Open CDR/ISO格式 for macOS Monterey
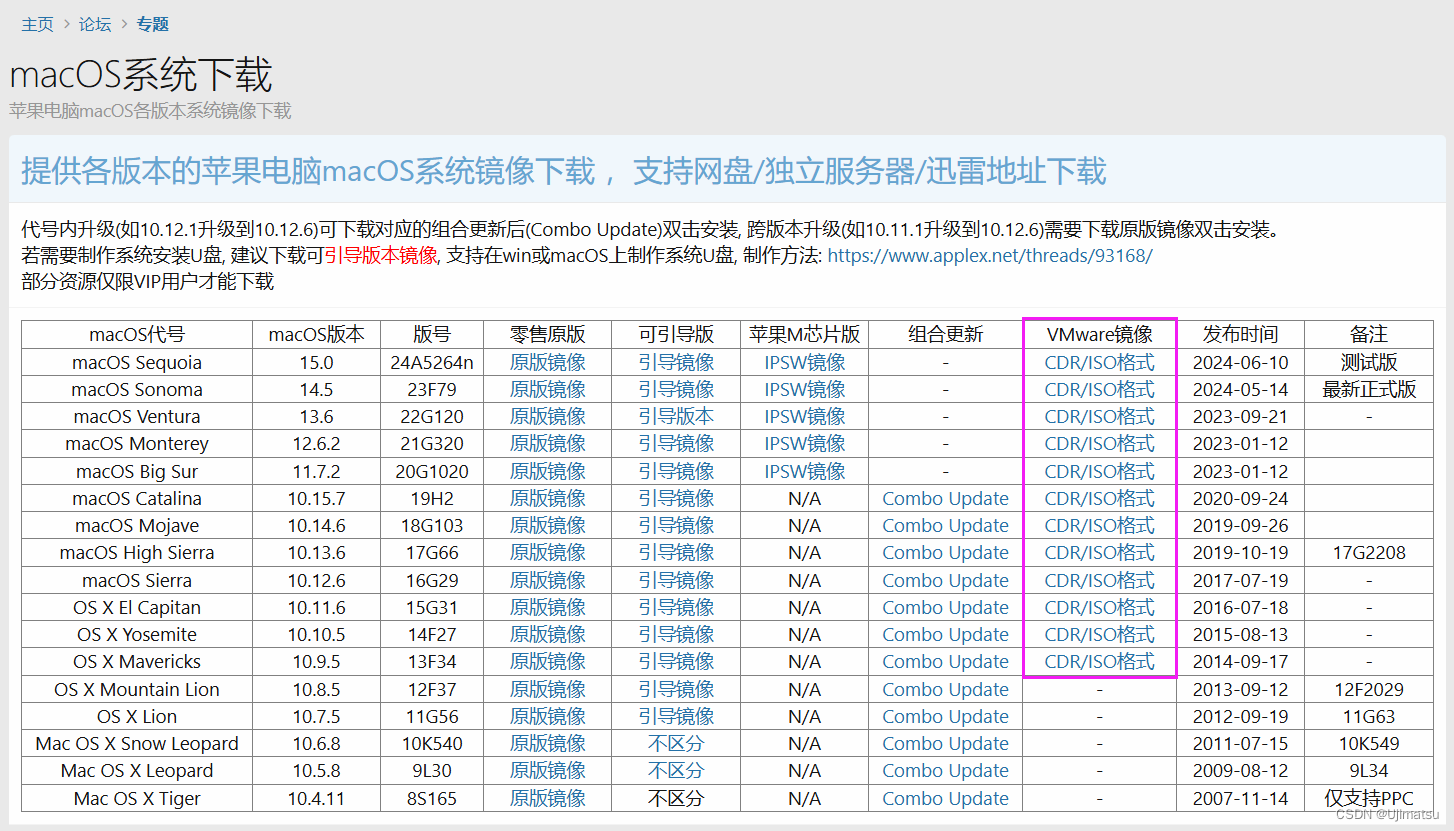Viewport: 1454px width, 831px height. [x=1099, y=443]
